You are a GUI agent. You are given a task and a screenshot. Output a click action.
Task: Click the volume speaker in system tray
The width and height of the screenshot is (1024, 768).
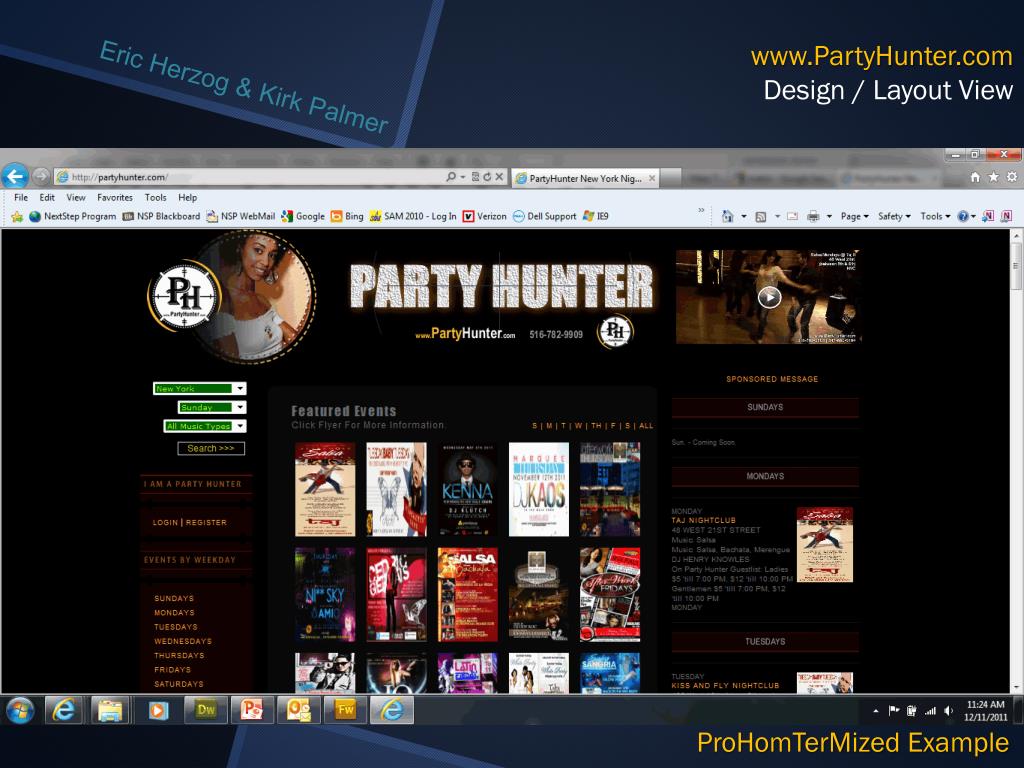[x=949, y=711]
